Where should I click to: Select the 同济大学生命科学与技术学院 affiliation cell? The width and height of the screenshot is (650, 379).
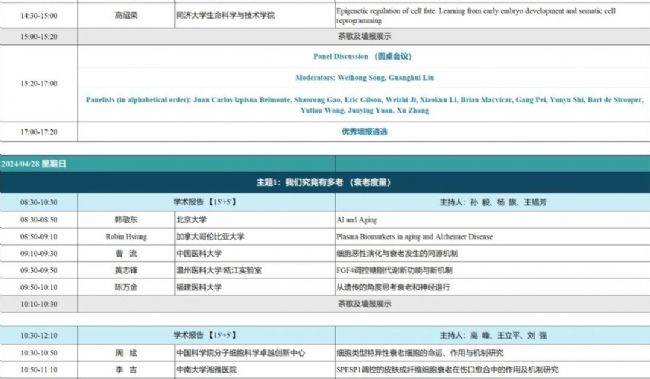click(255, 15)
